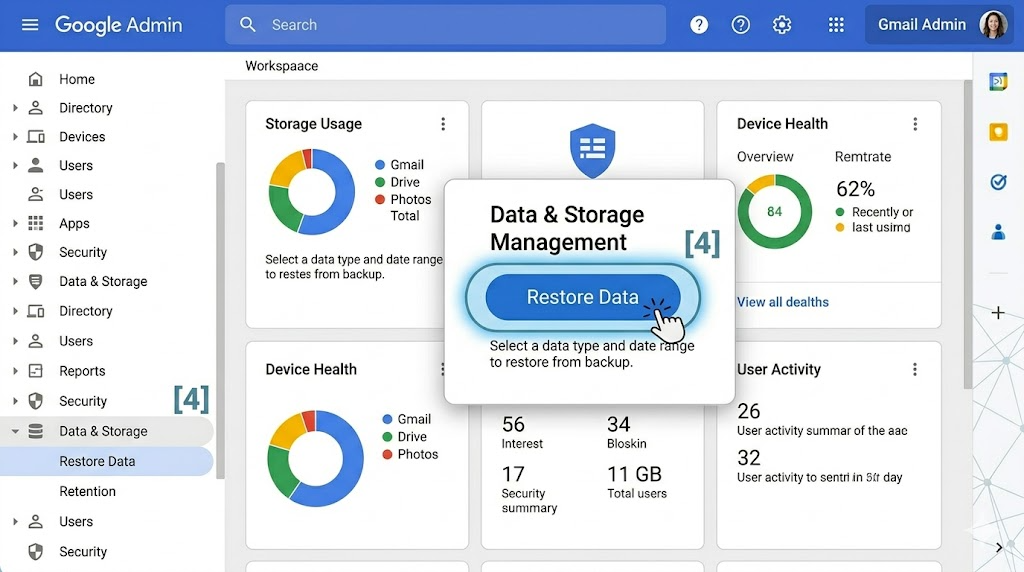The image size is (1024, 572).
Task: Click the 62% Remtrate value
Action: (x=856, y=189)
